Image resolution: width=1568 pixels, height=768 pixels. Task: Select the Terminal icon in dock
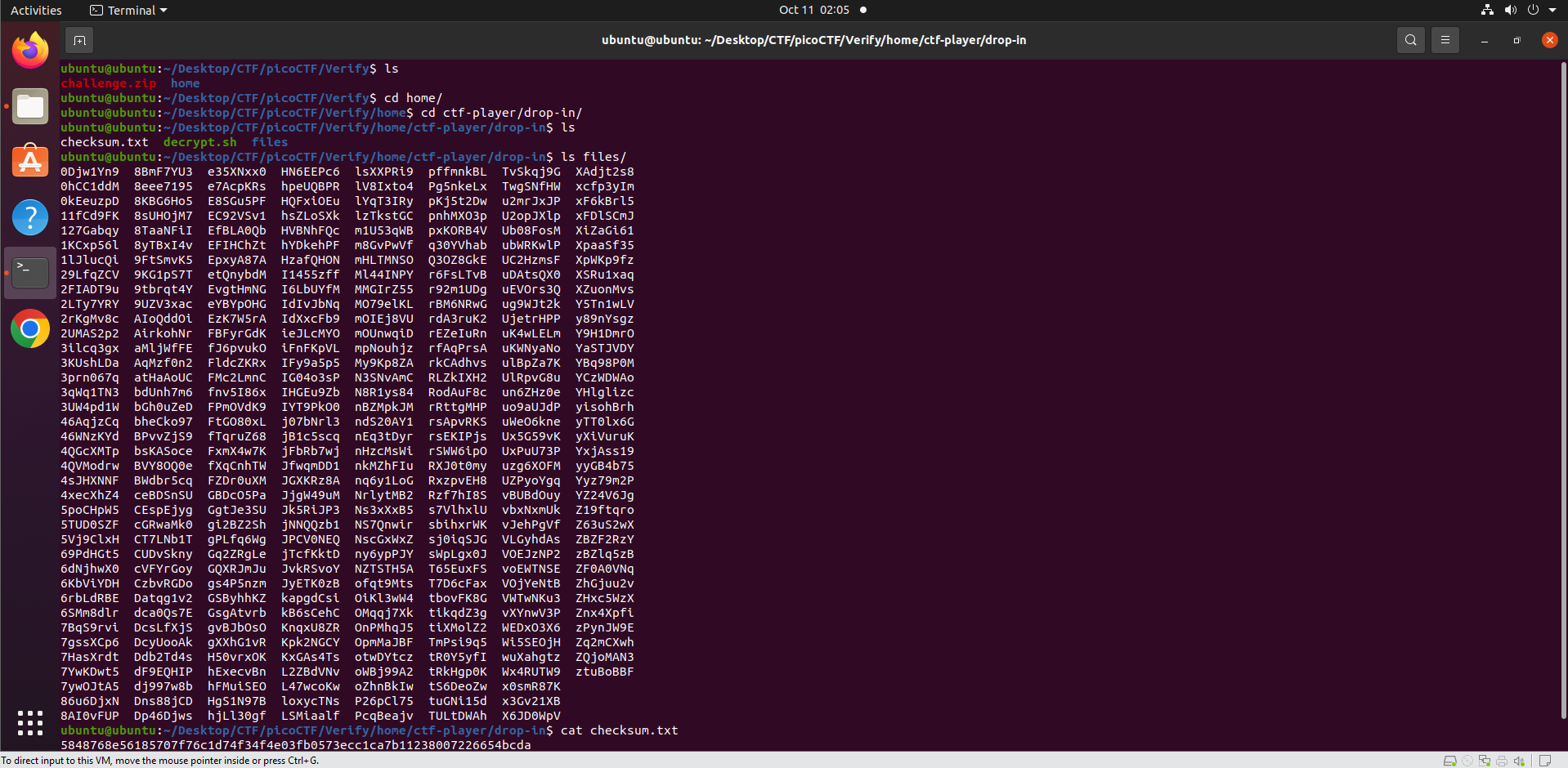pos(30,273)
